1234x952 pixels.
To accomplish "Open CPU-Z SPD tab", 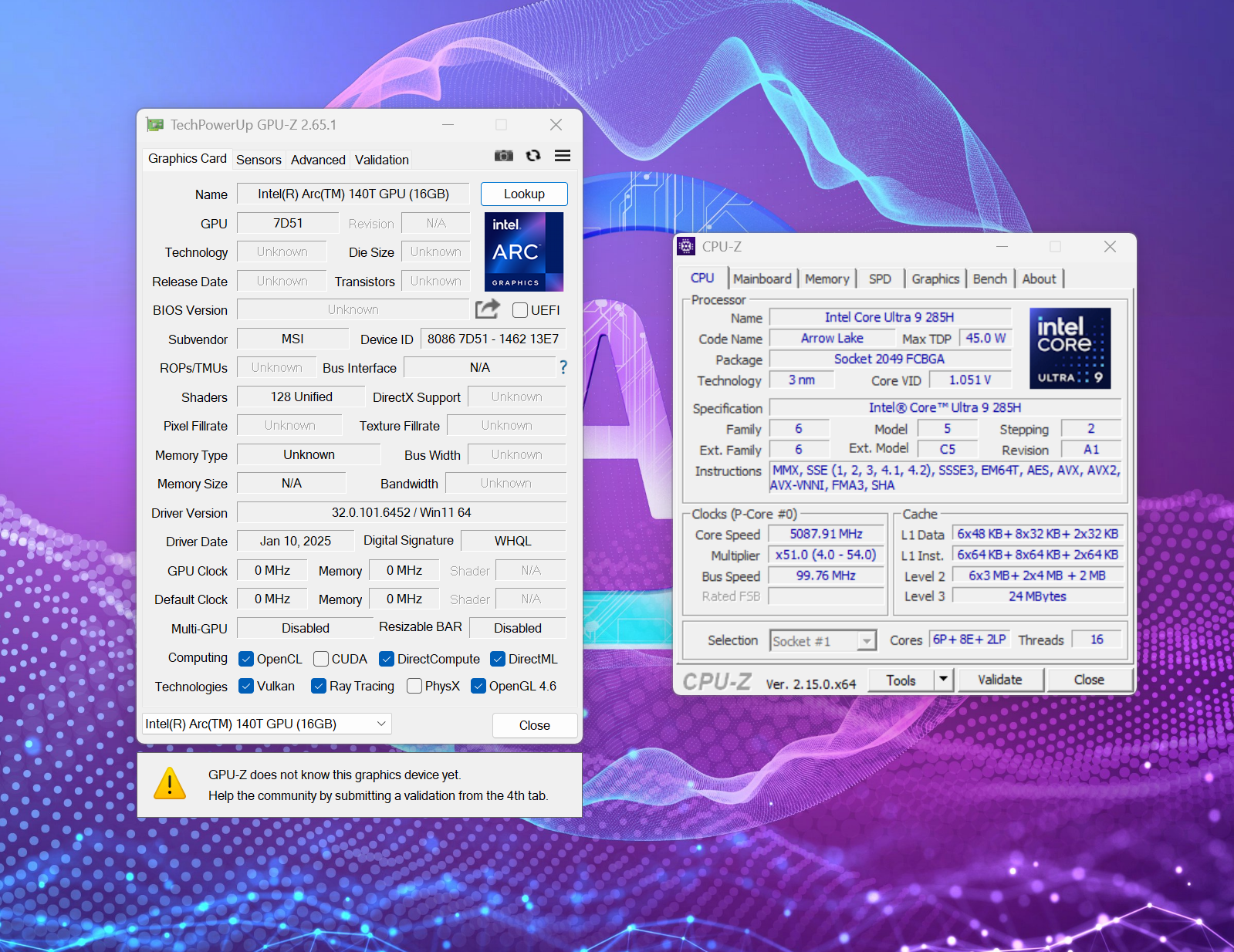I will pos(880,279).
